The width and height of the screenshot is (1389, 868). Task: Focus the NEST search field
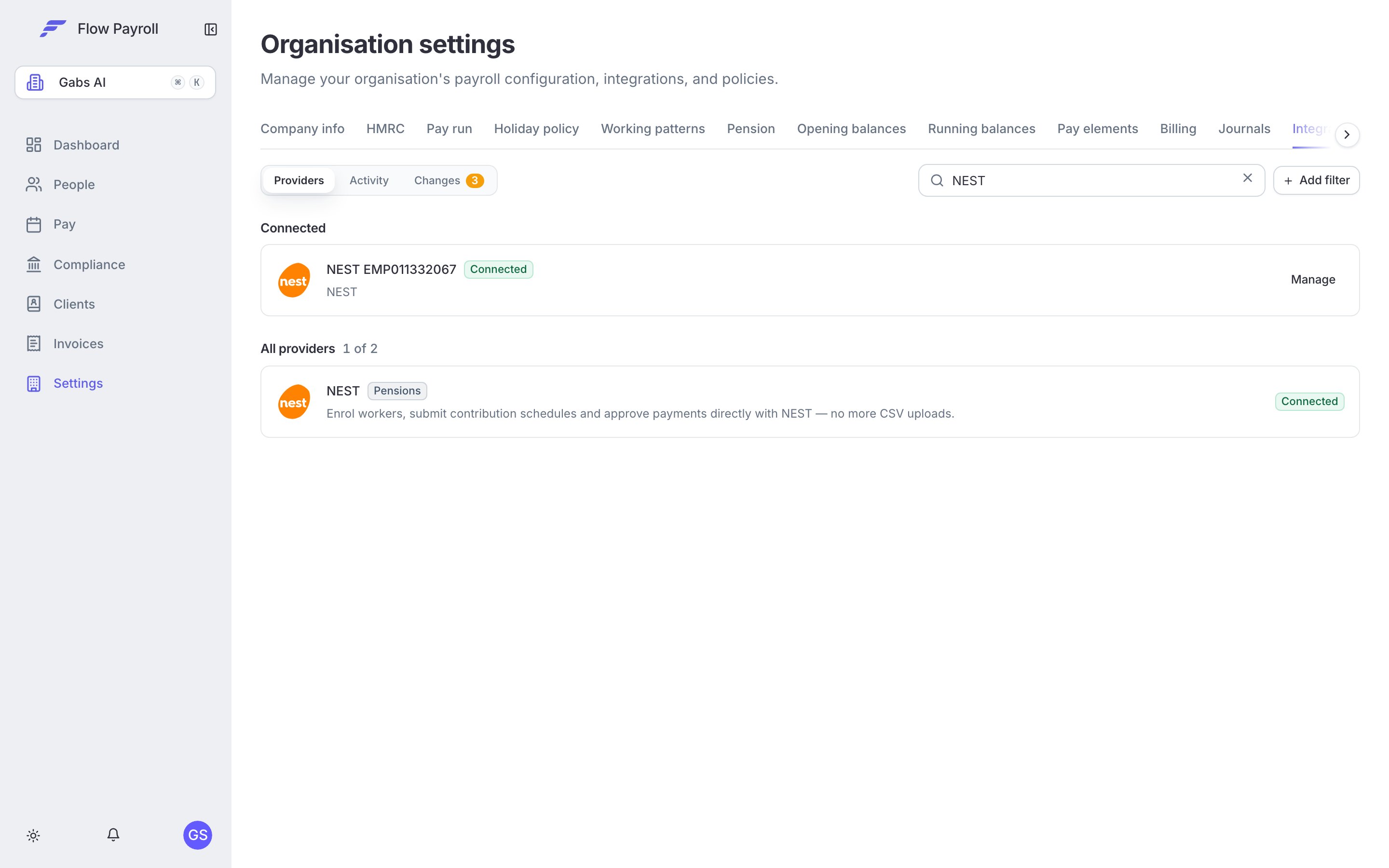click(1091, 180)
